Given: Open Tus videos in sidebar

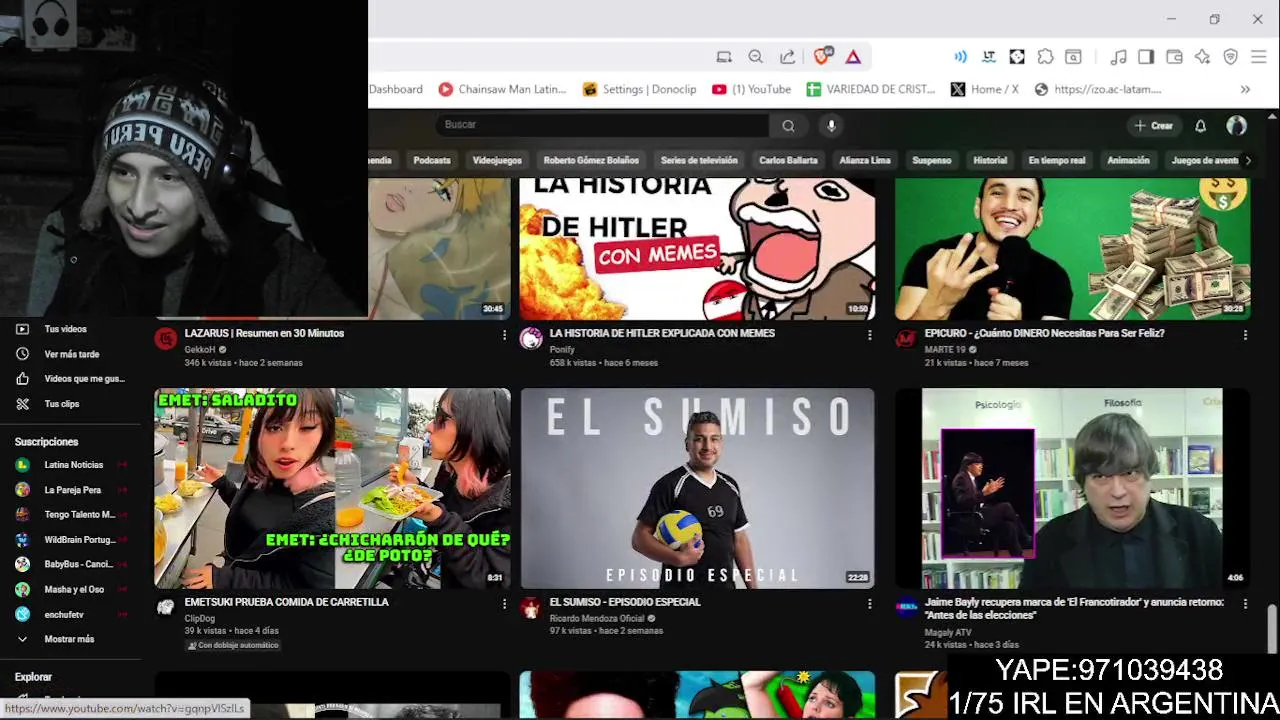Looking at the screenshot, I should [x=65, y=329].
